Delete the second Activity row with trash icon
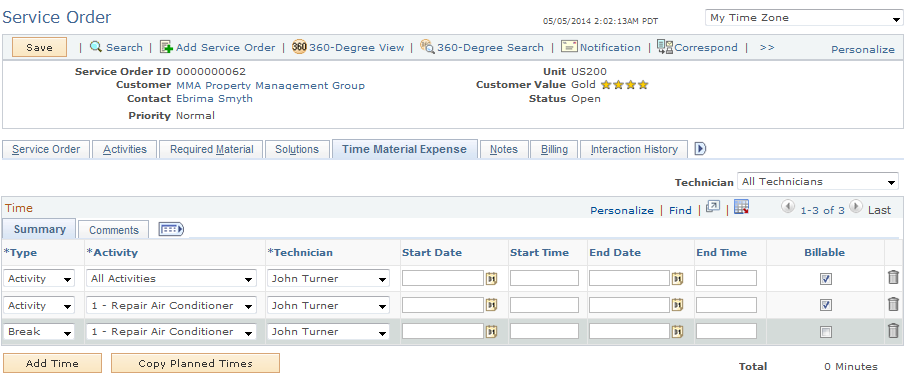This screenshot has height=380, width=915. pos(893,304)
